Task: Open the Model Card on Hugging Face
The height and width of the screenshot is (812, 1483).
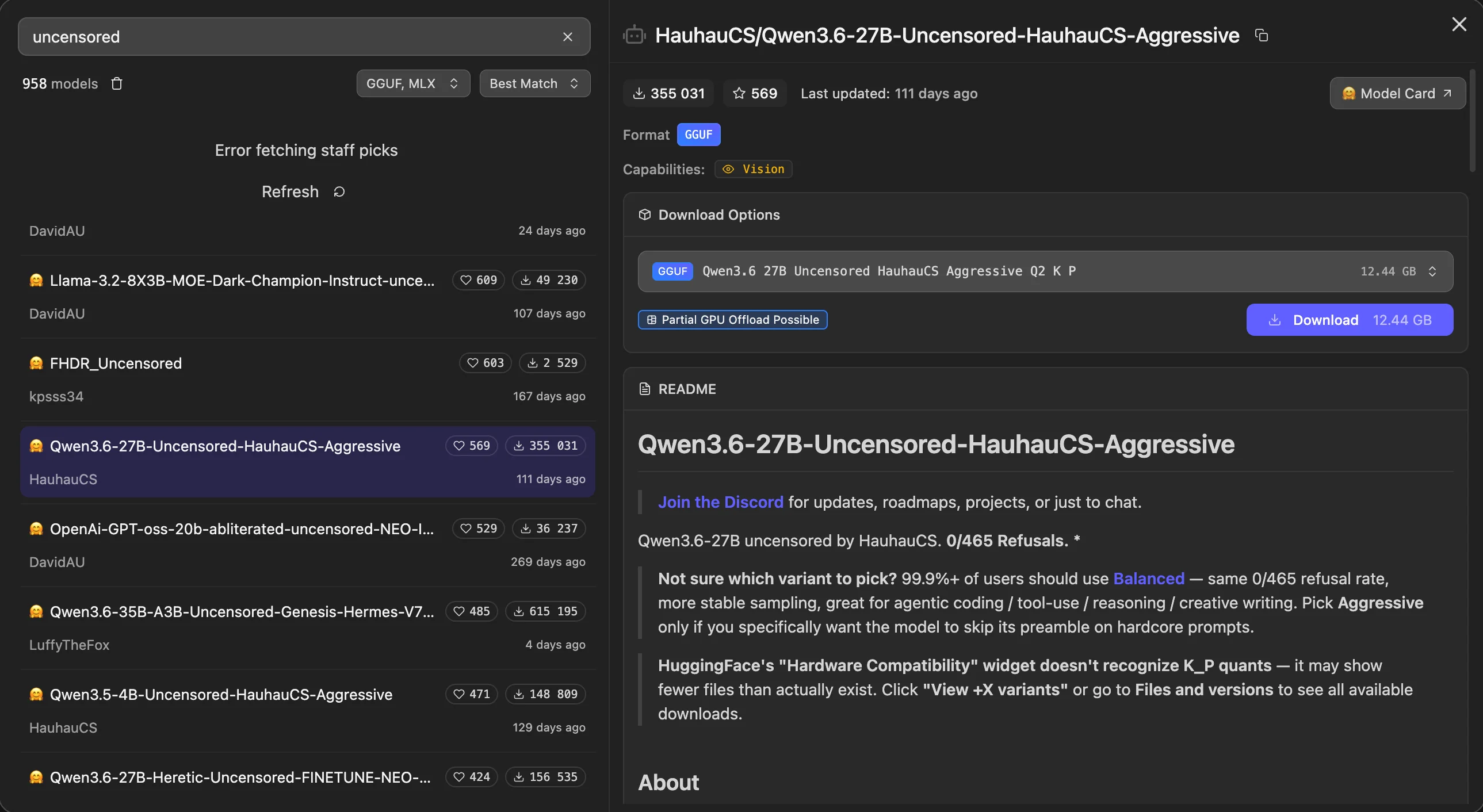Action: click(x=1398, y=93)
